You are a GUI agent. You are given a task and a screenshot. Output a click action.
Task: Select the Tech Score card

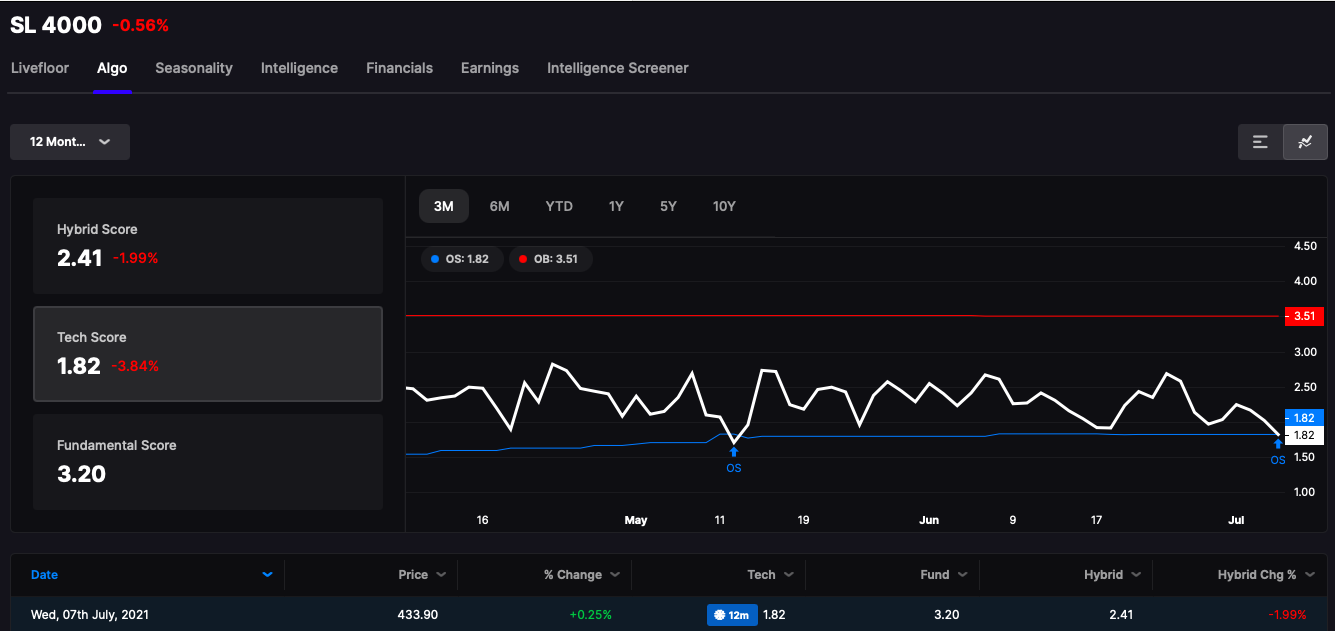[x=208, y=354]
